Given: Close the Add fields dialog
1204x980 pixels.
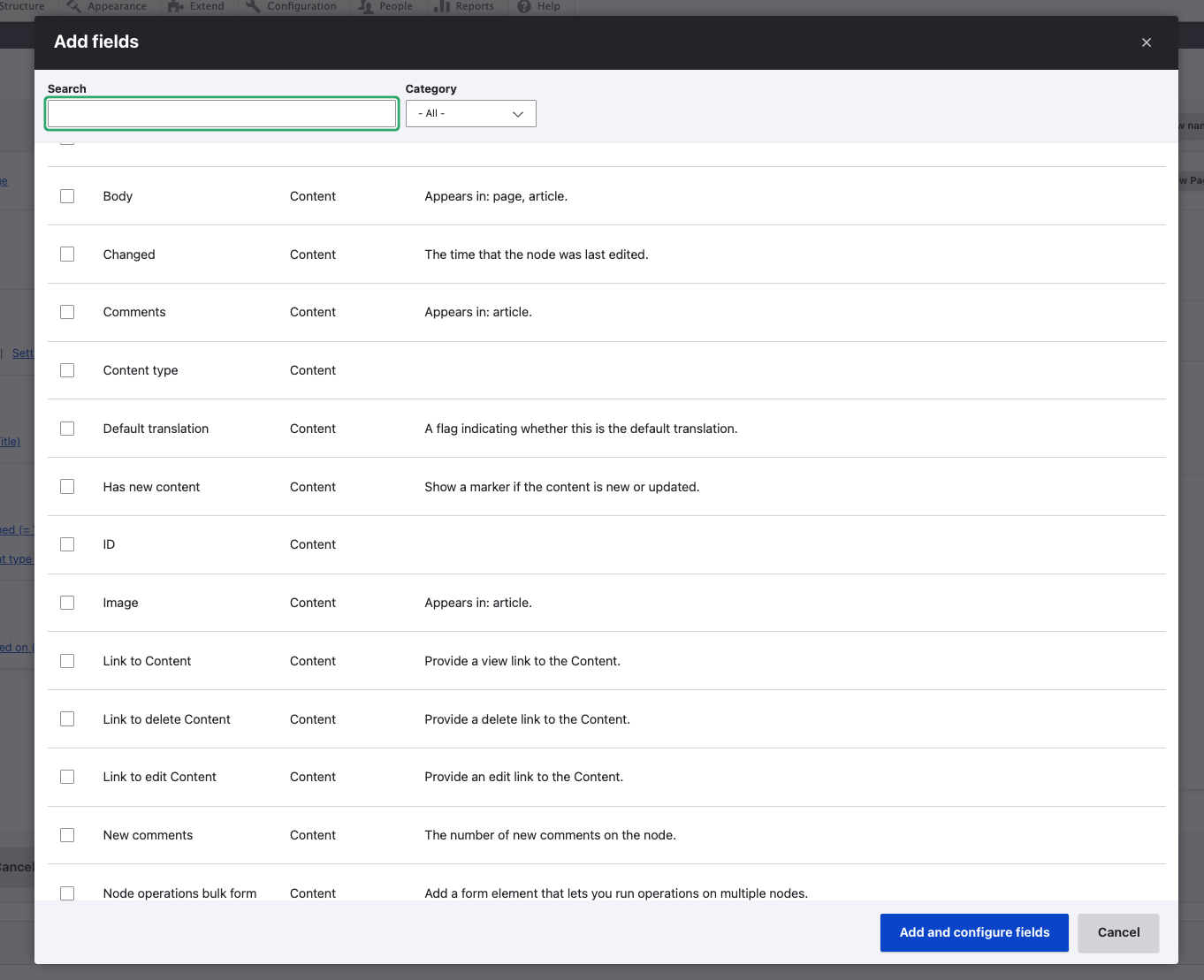Looking at the screenshot, I should click(1147, 42).
